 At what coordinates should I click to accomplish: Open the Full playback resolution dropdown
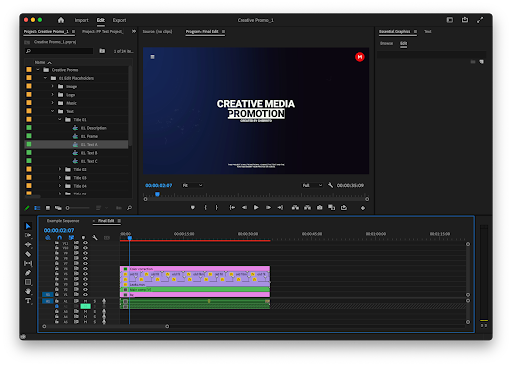312,185
